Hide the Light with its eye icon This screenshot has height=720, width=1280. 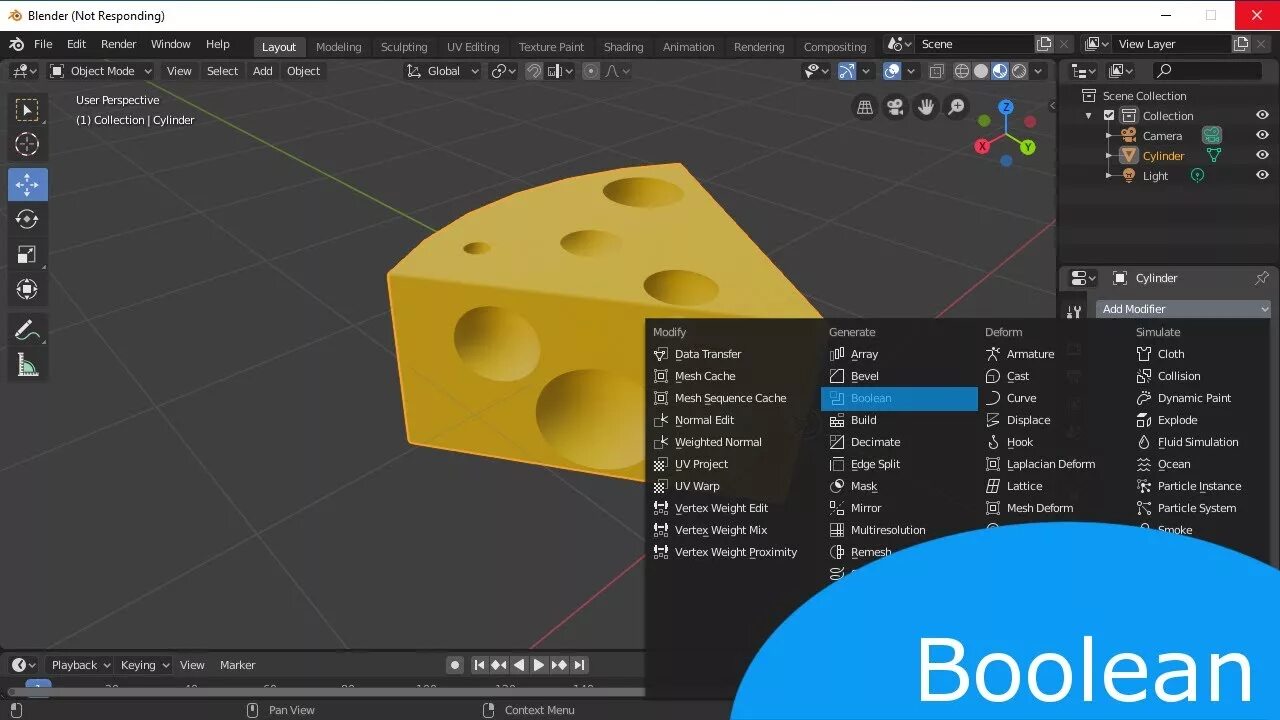click(1262, 175)
